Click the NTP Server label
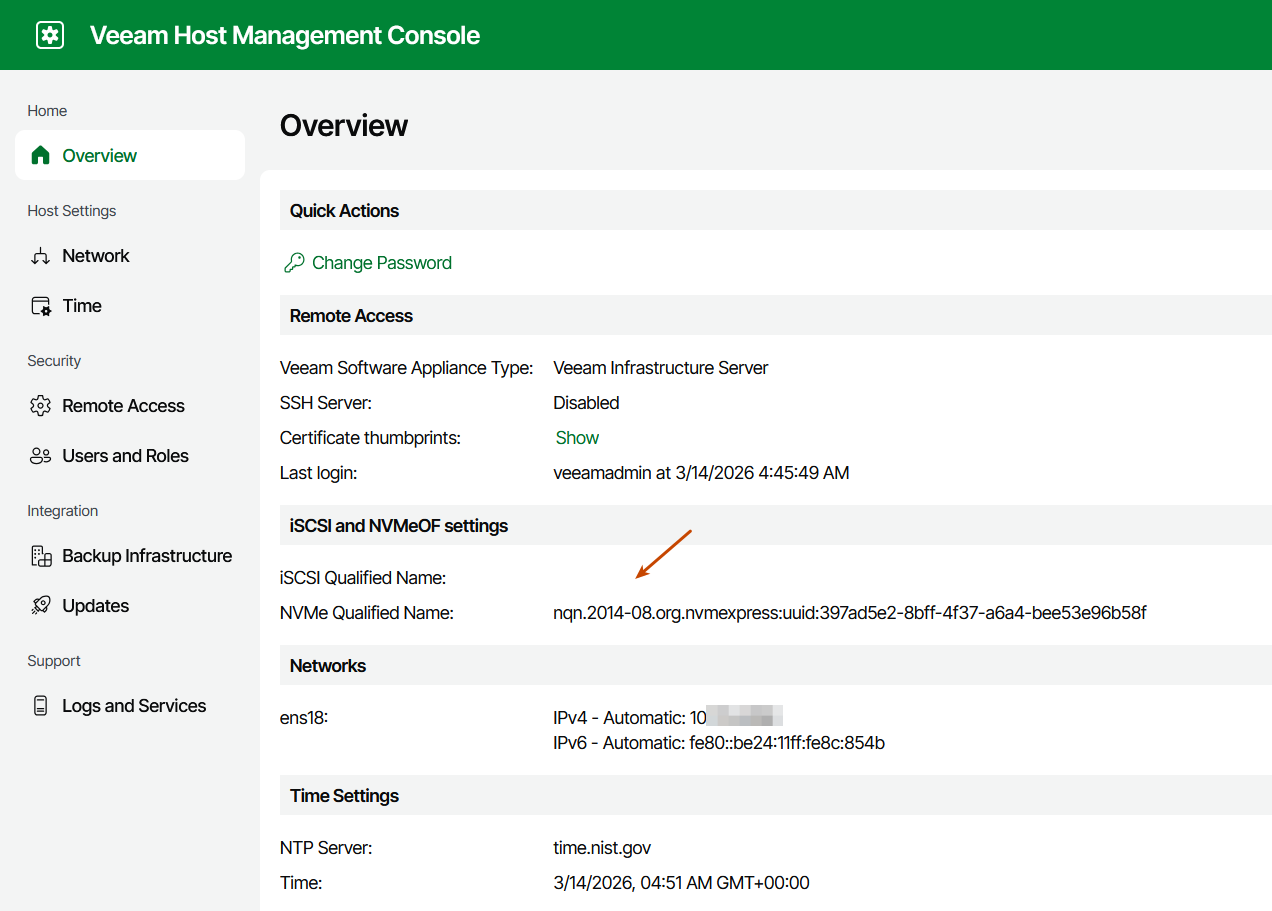The width and height of the screenshot is (1272, 911). pyautogui.click(x=326, y=848)
